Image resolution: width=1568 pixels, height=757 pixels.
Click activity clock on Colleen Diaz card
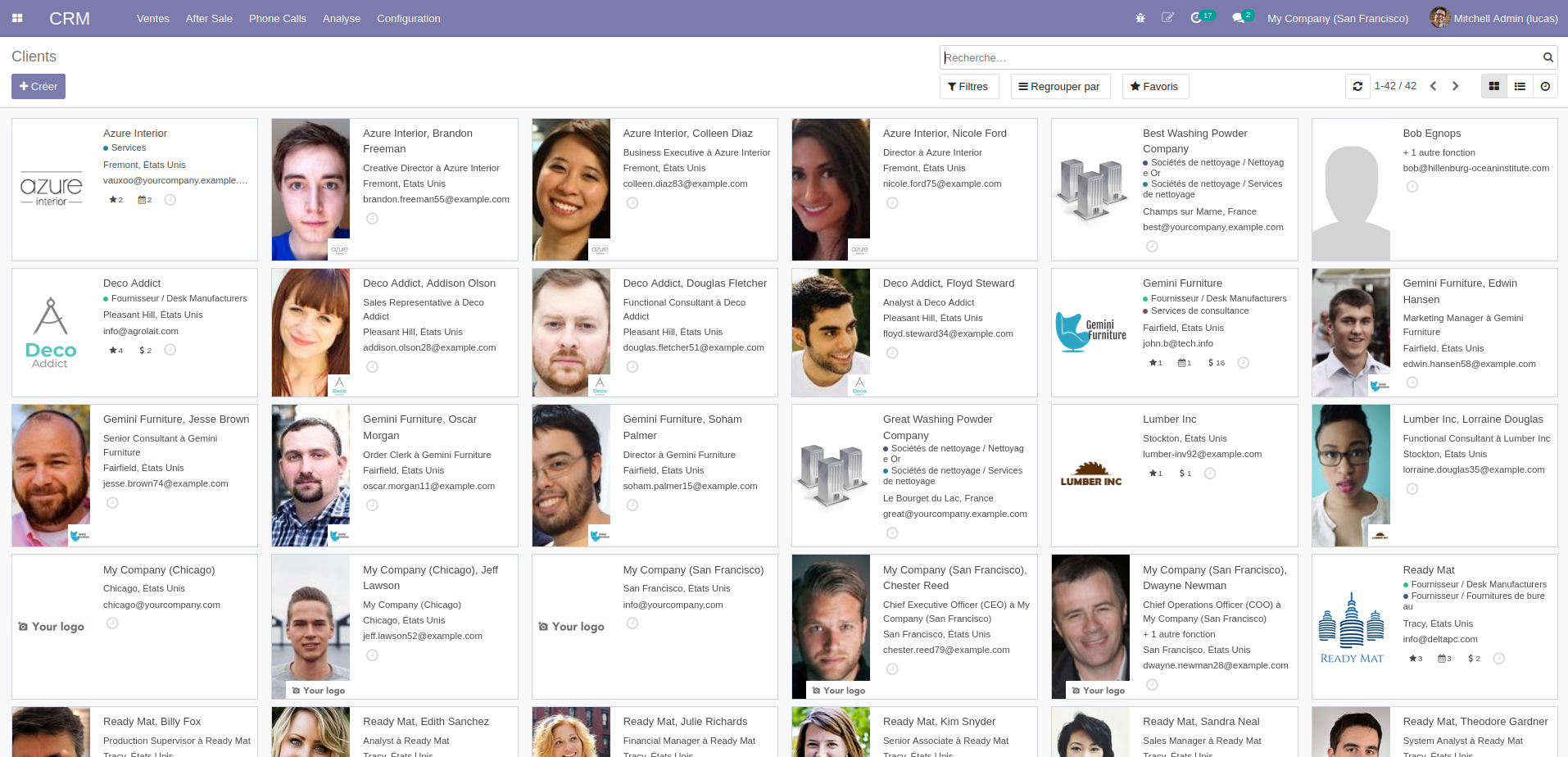pyautogui.click(x=632, y=203)
